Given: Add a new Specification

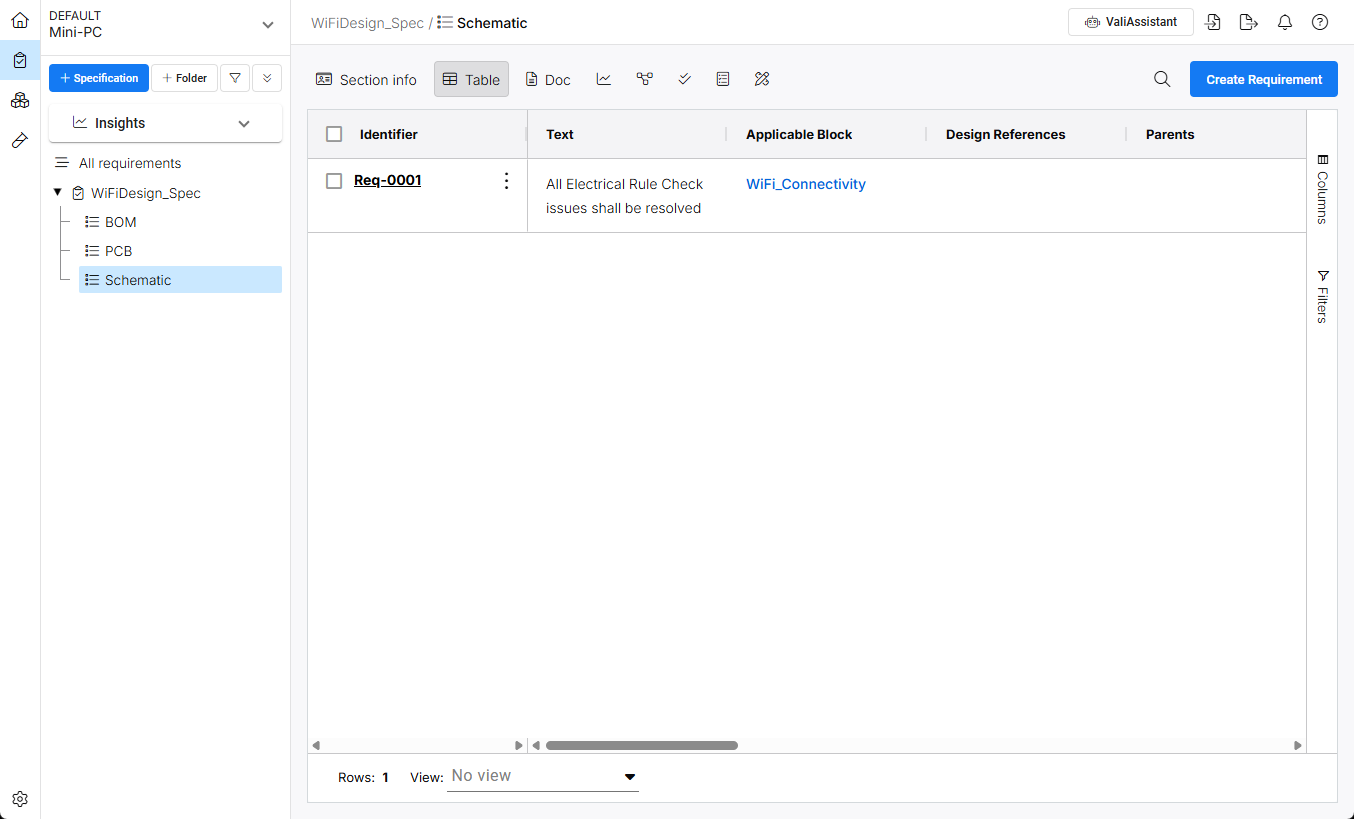Looking at the screenshot, I should click(99, 78).
